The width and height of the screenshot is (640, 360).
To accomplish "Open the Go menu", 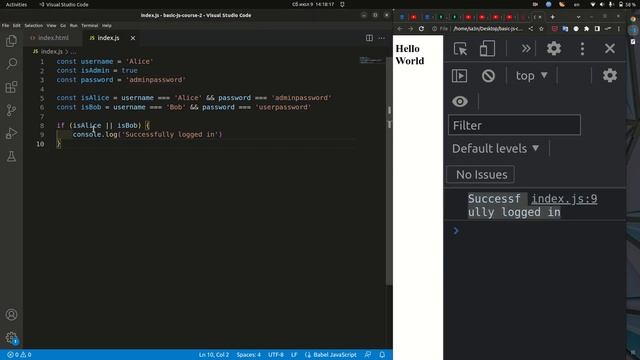I will tap(63, 25).
